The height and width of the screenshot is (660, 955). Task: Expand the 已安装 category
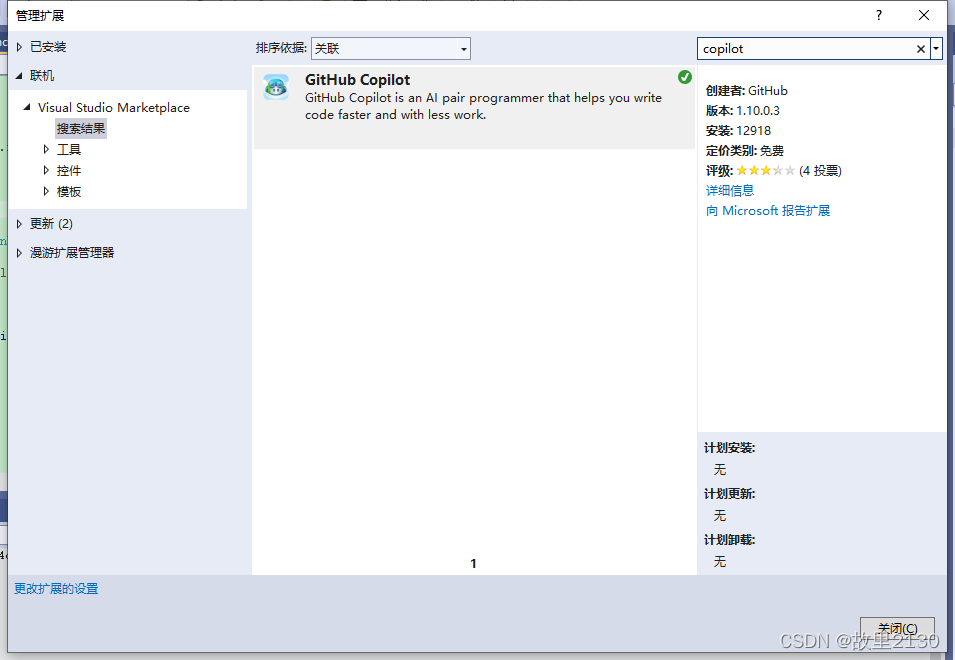tap(19, 47)
